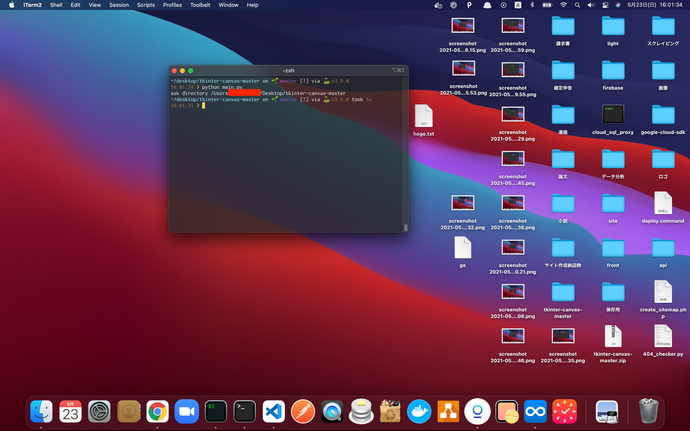Open the Sequel Pro database icon in the Dock
Screen dimensions: 690x431
(x=361, y=411)
